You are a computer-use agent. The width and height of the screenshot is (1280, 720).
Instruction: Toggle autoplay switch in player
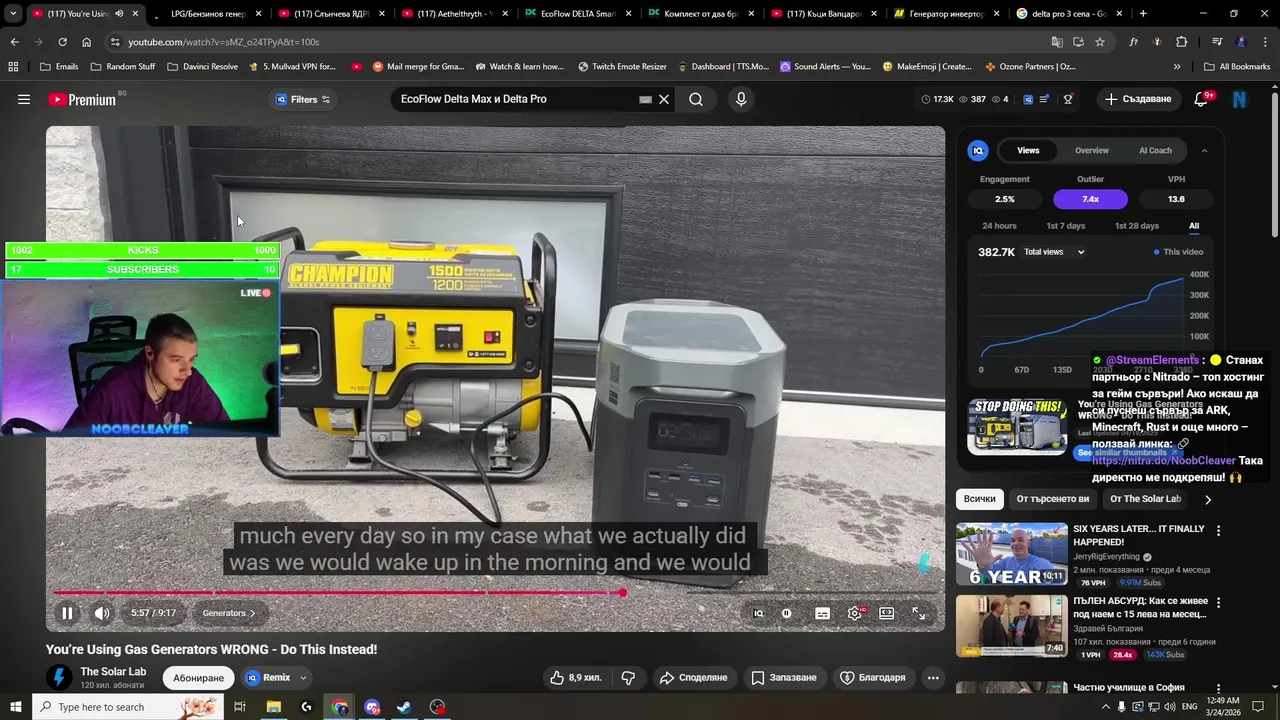pos(787,613)
